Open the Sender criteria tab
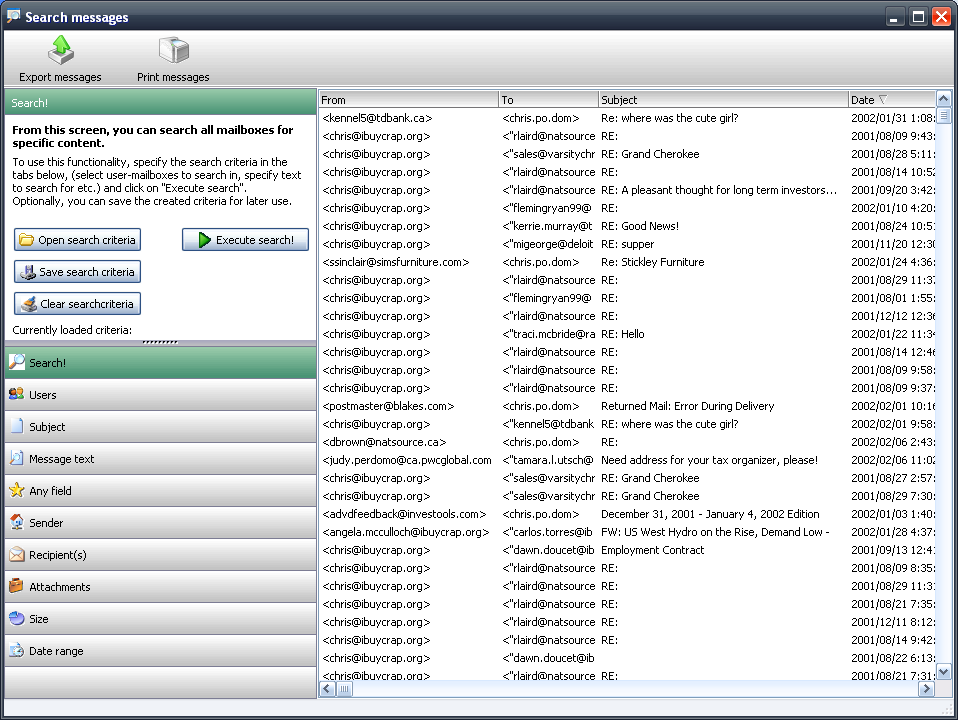The height and width of the screenshot is (720, 958). point(160,523)
